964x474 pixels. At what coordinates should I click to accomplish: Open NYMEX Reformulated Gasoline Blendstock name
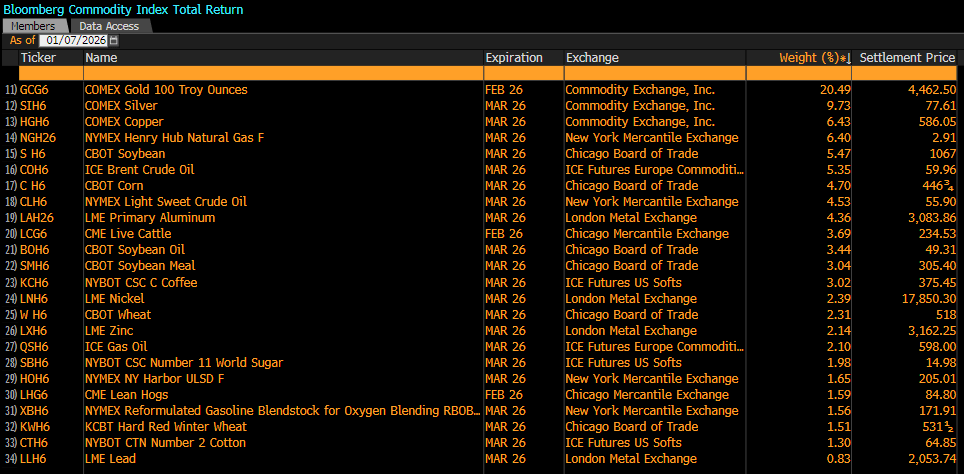click(x=283, y=411)
